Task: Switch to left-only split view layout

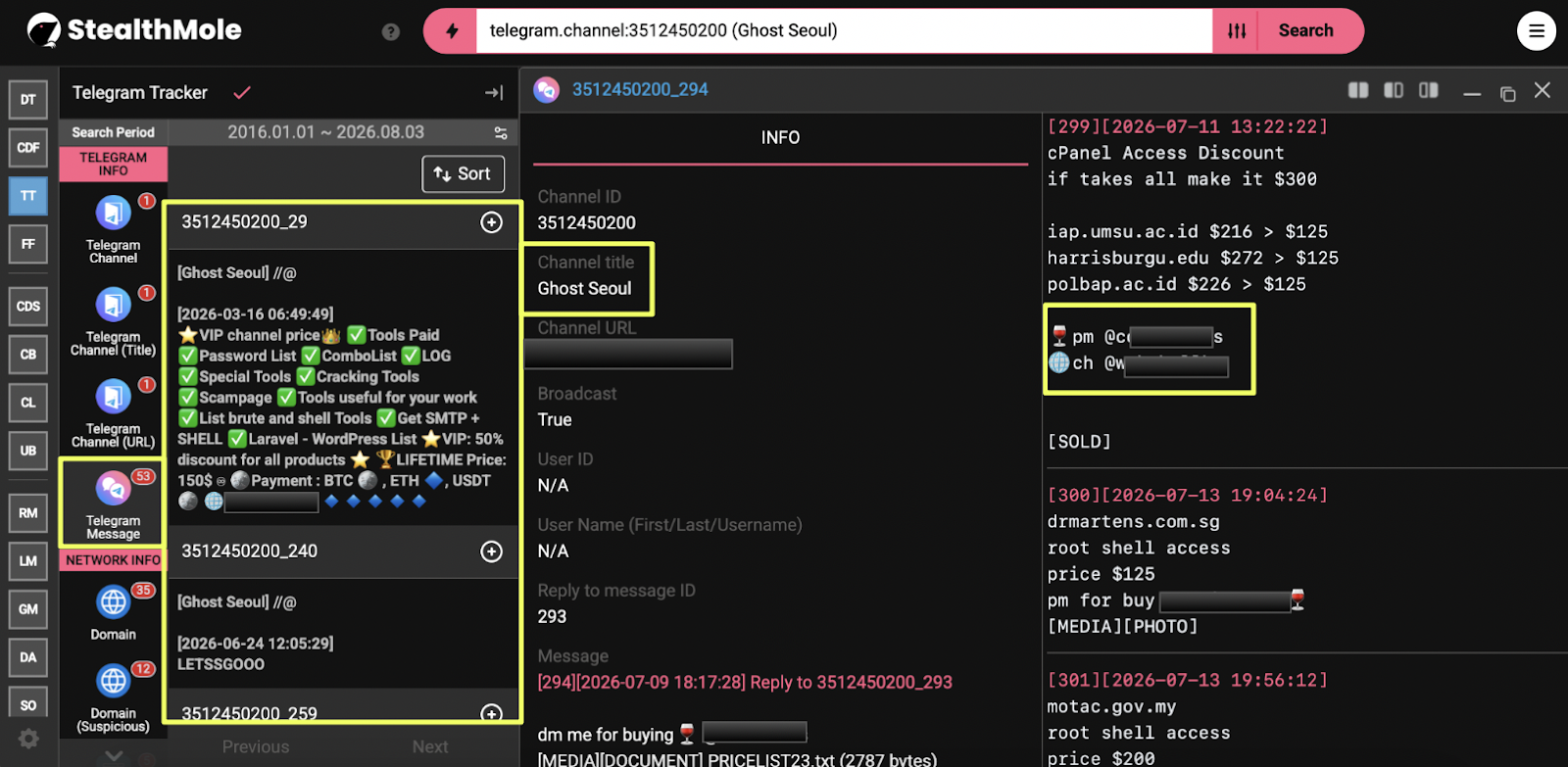Action: [x=1358, y=90]
